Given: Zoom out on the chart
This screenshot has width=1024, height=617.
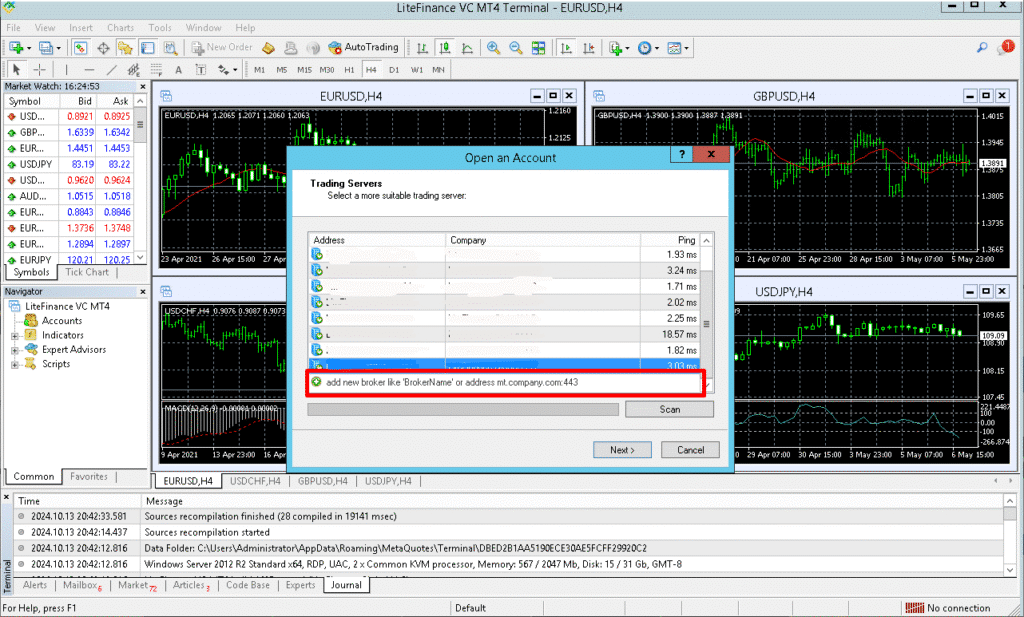Looking at the screenshot, I should coord(516,48).
